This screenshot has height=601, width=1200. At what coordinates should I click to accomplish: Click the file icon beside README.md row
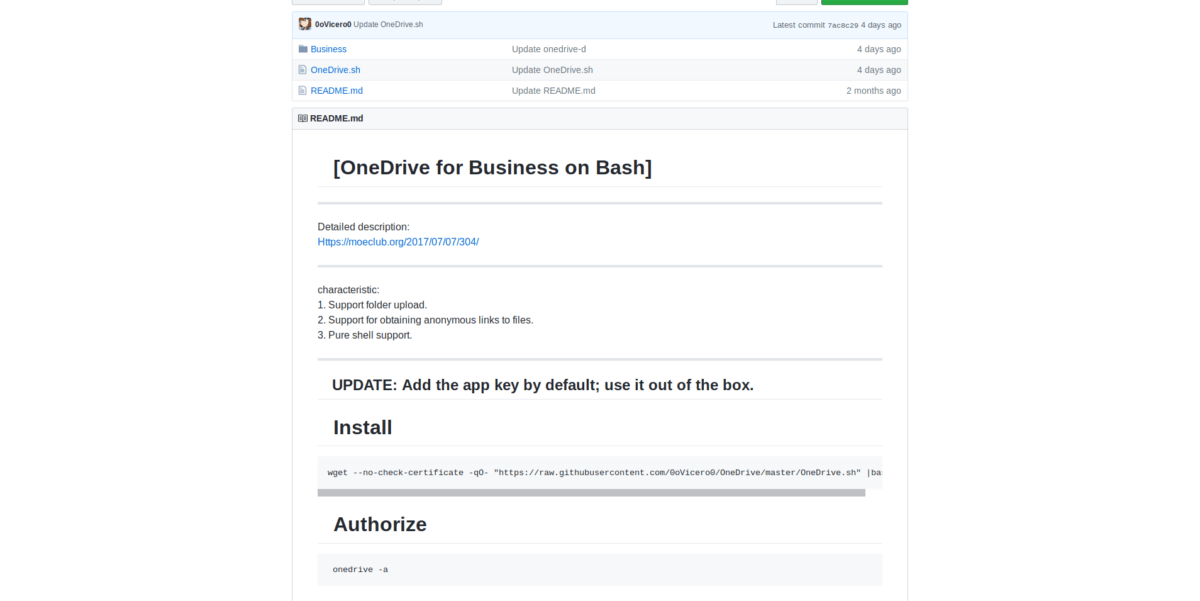302,91
